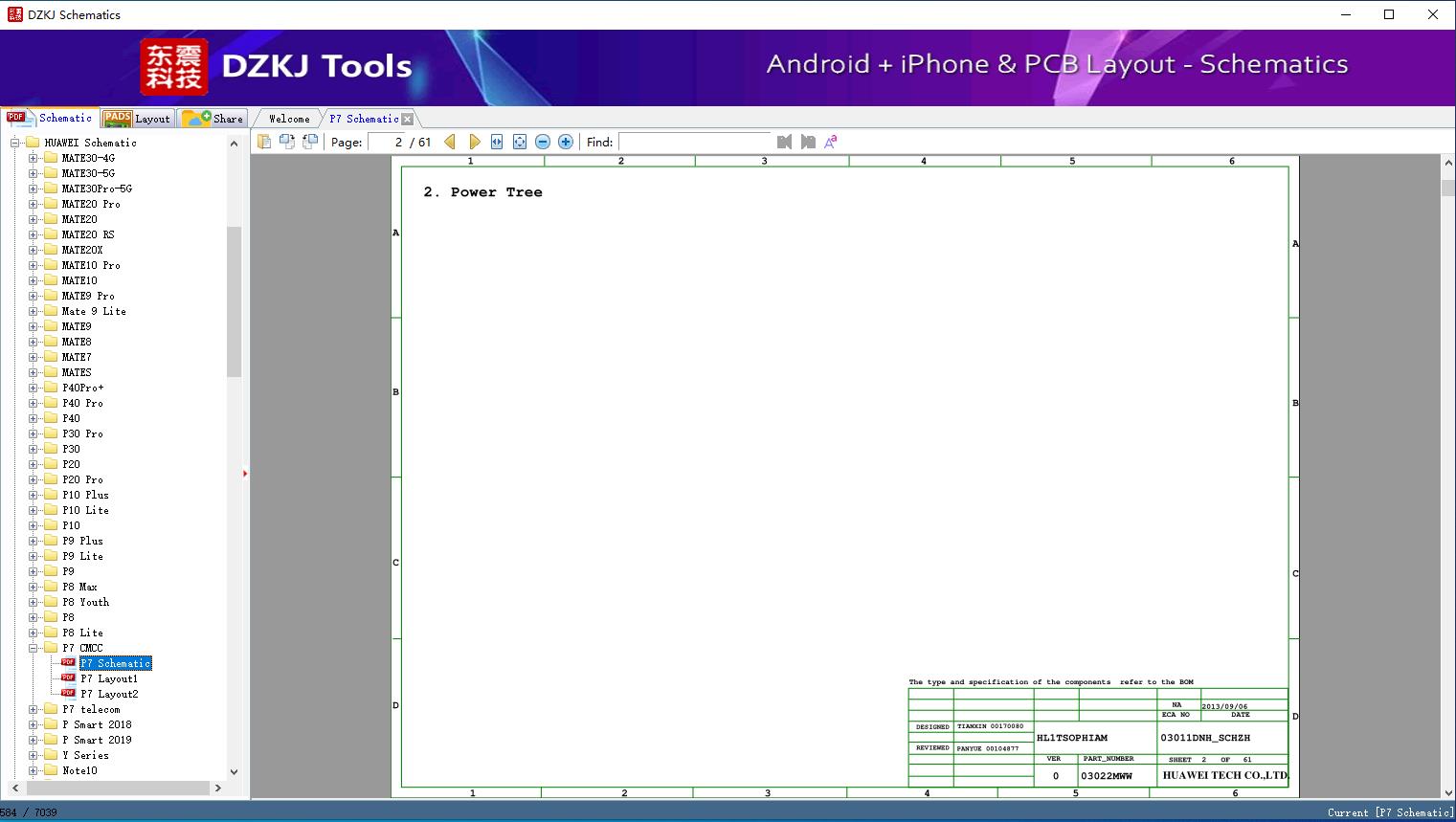Select the P Smart 2019 folder
The image size is (1456, 822).
pos(97,740)
